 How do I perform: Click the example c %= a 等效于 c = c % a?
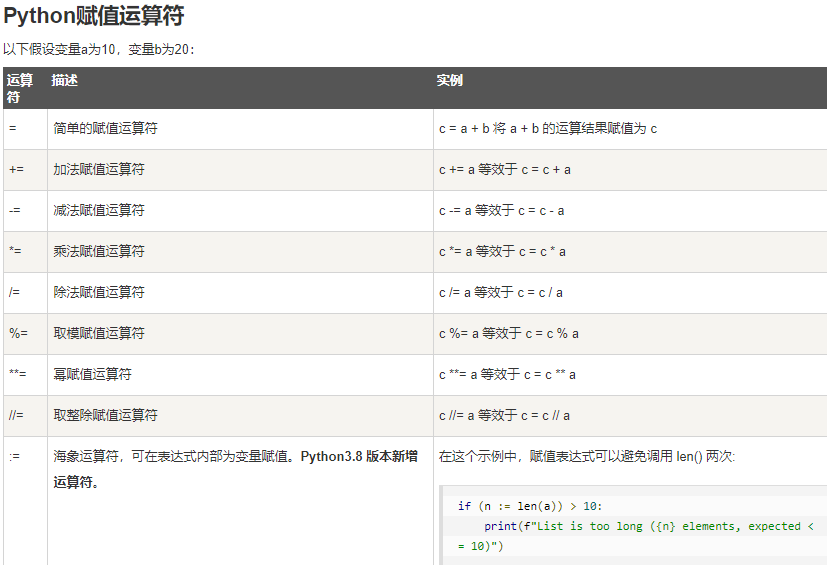click(x=509, y=333)
